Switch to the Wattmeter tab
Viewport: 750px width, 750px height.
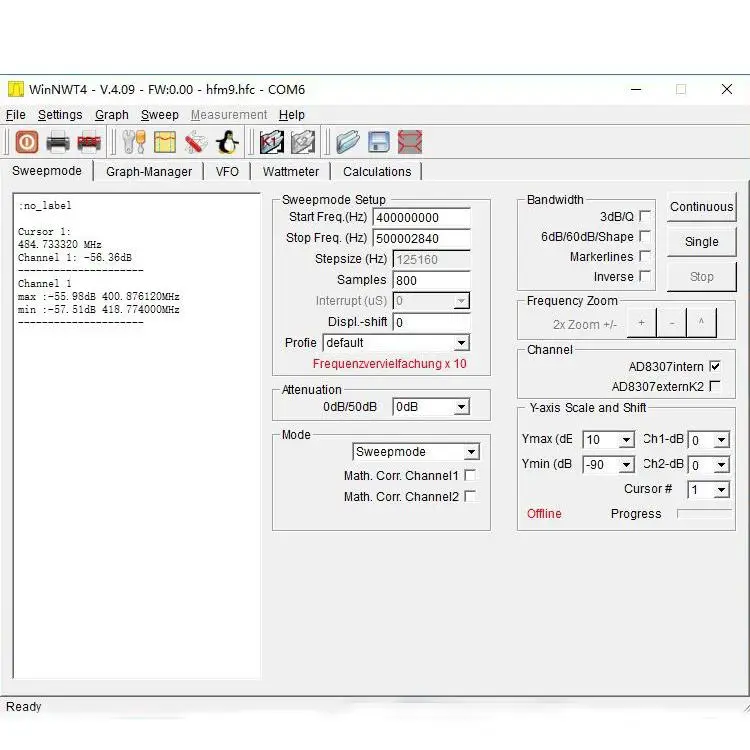[x=291, y=172]
